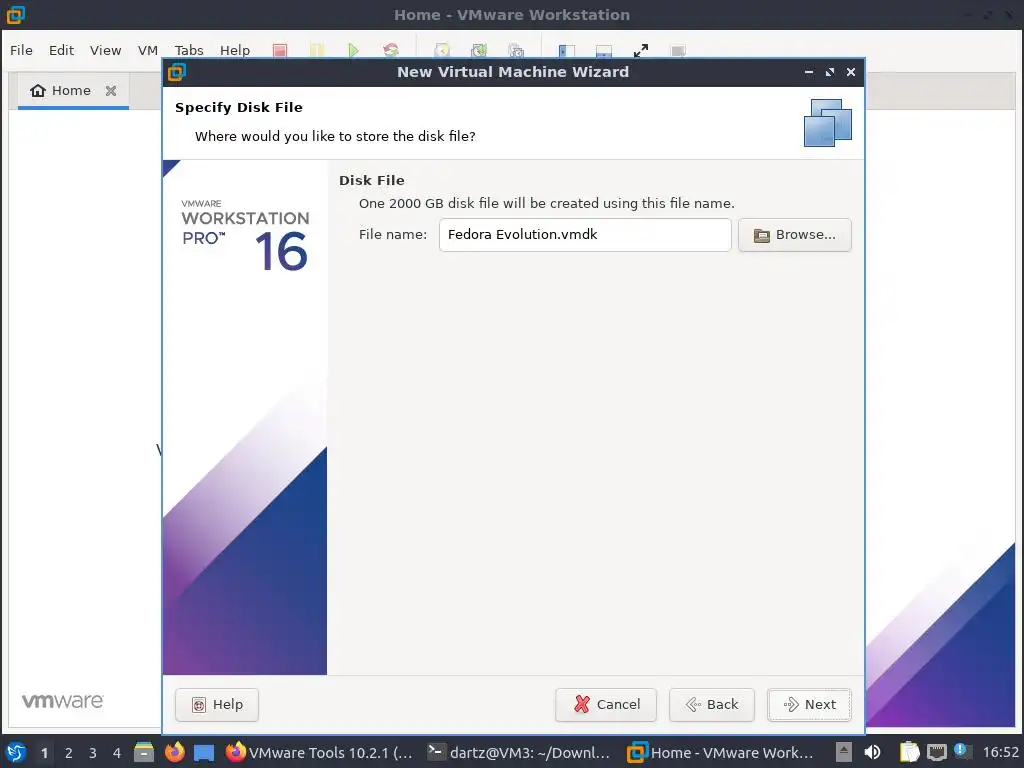
Task: Click the File name input field
Action: click(x=585, y=234)
